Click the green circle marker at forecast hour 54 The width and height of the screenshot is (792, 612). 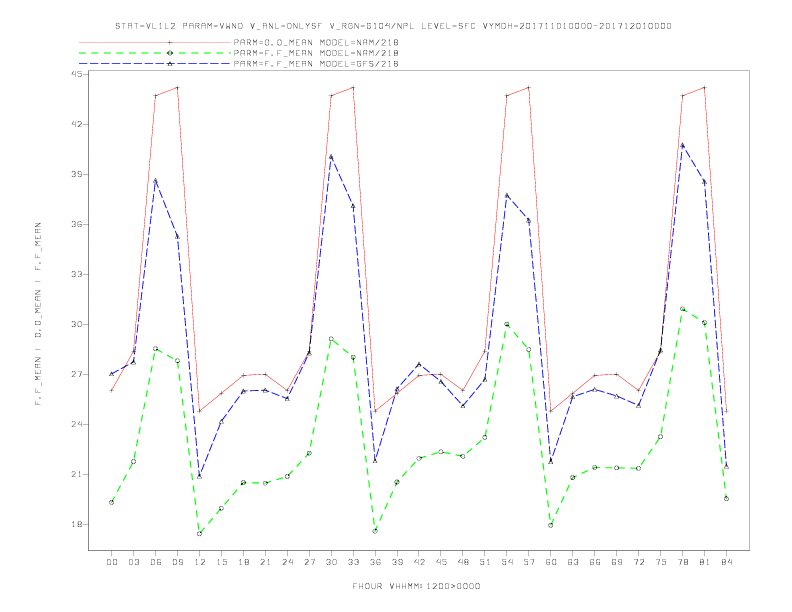point(507,324)
